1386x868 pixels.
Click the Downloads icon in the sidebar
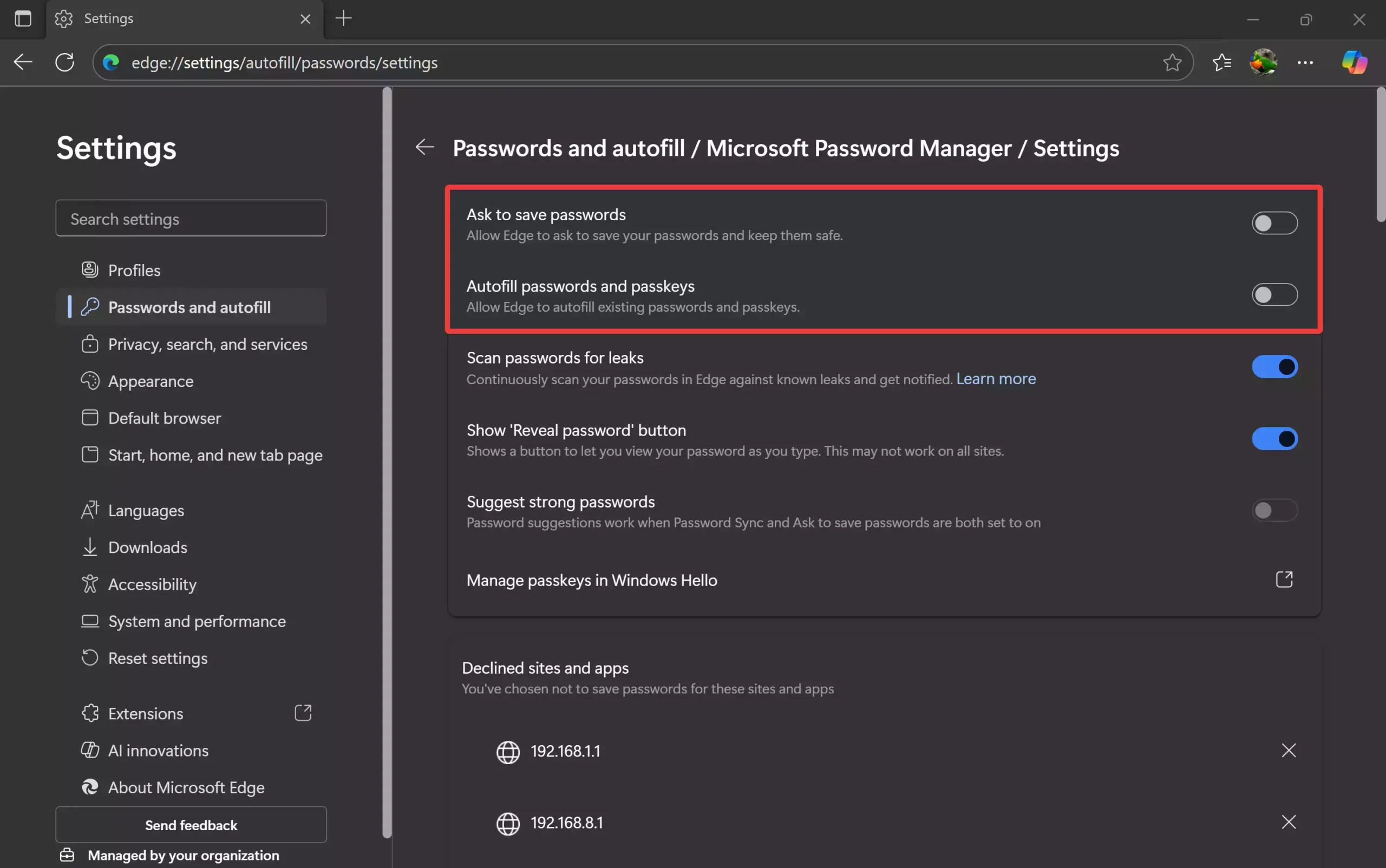90,547
